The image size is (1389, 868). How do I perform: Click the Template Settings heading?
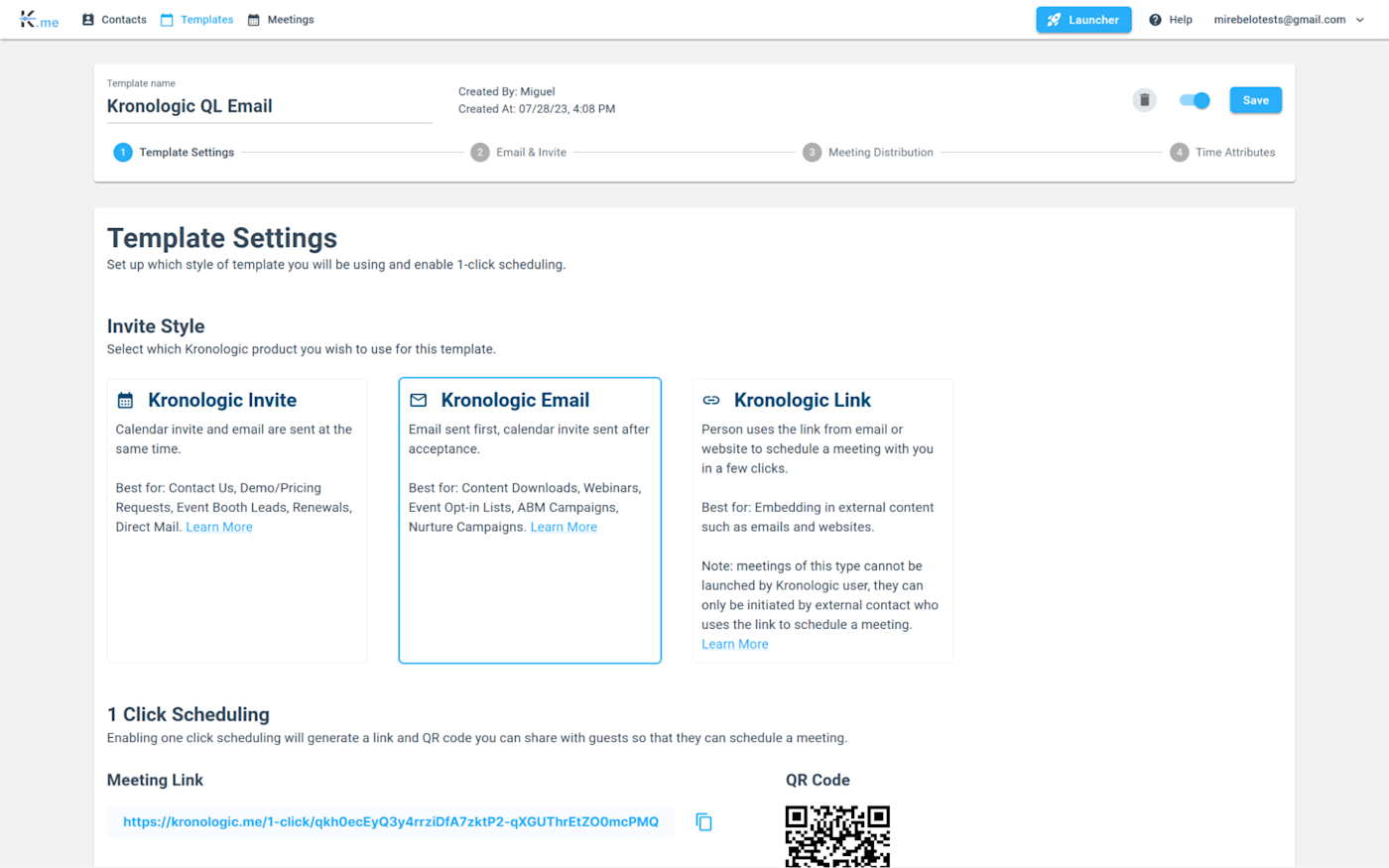click(x=222, y=238)
